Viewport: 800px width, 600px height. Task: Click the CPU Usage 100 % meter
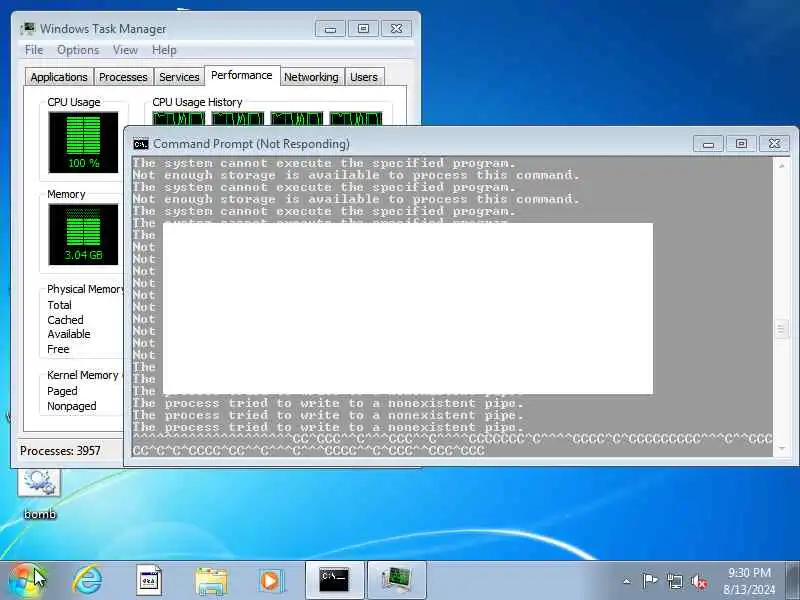(83, 142)
